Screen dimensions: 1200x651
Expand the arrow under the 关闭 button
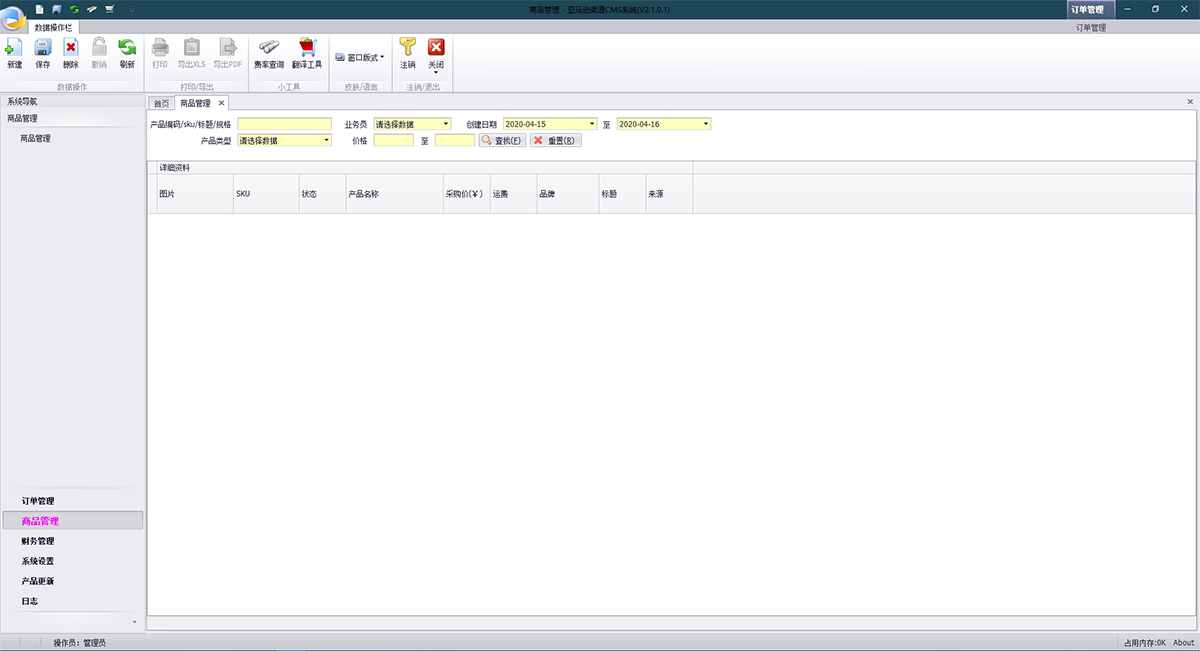coord(436,72)
